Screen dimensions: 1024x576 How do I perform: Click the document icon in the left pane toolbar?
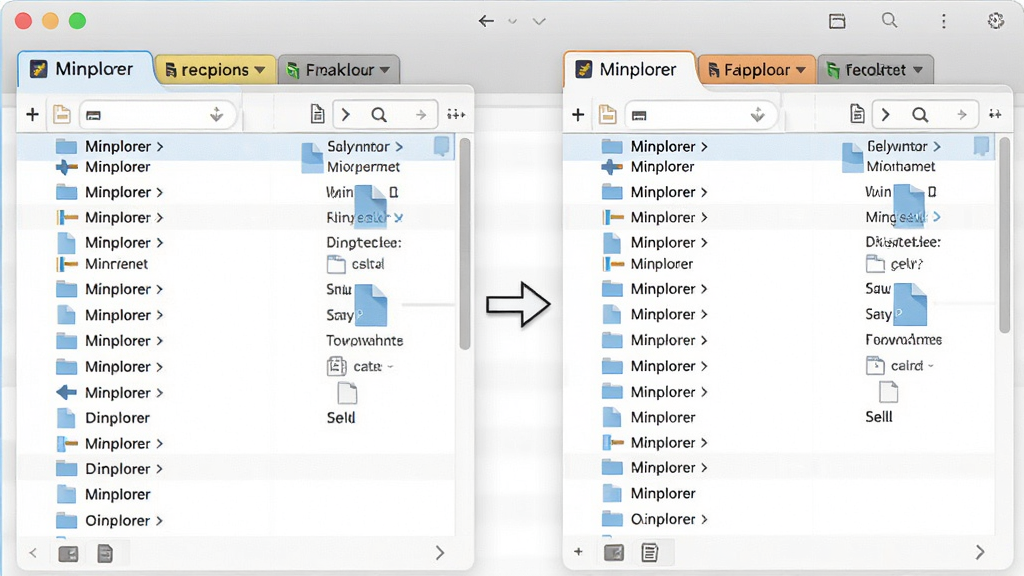point(317,114)
